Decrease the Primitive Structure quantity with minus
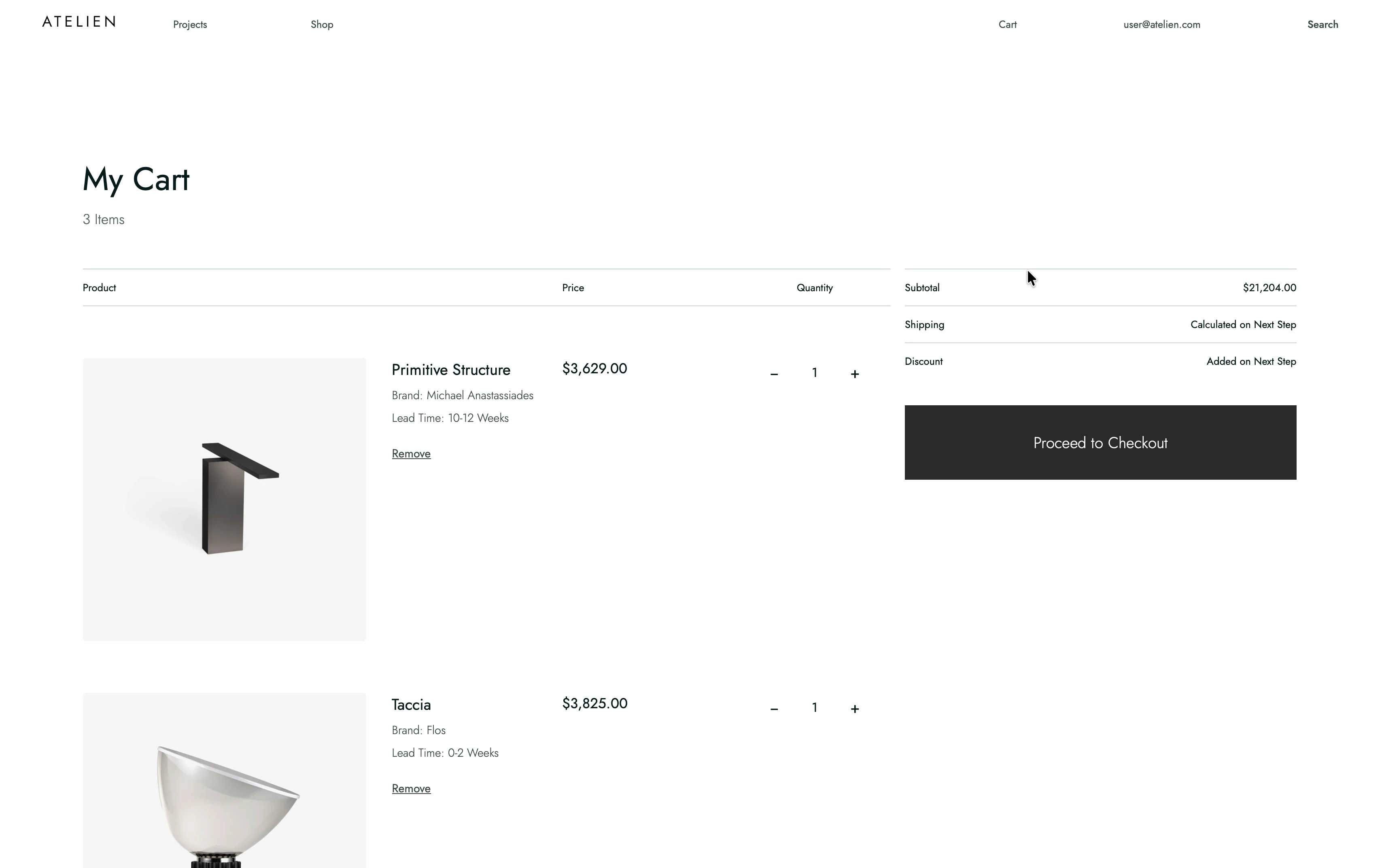The width and height of the screenshot is (1384, 868). (774, 374)
